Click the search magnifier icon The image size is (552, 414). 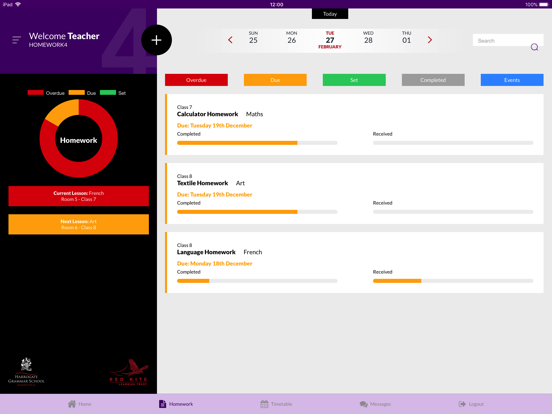(534, 47)
